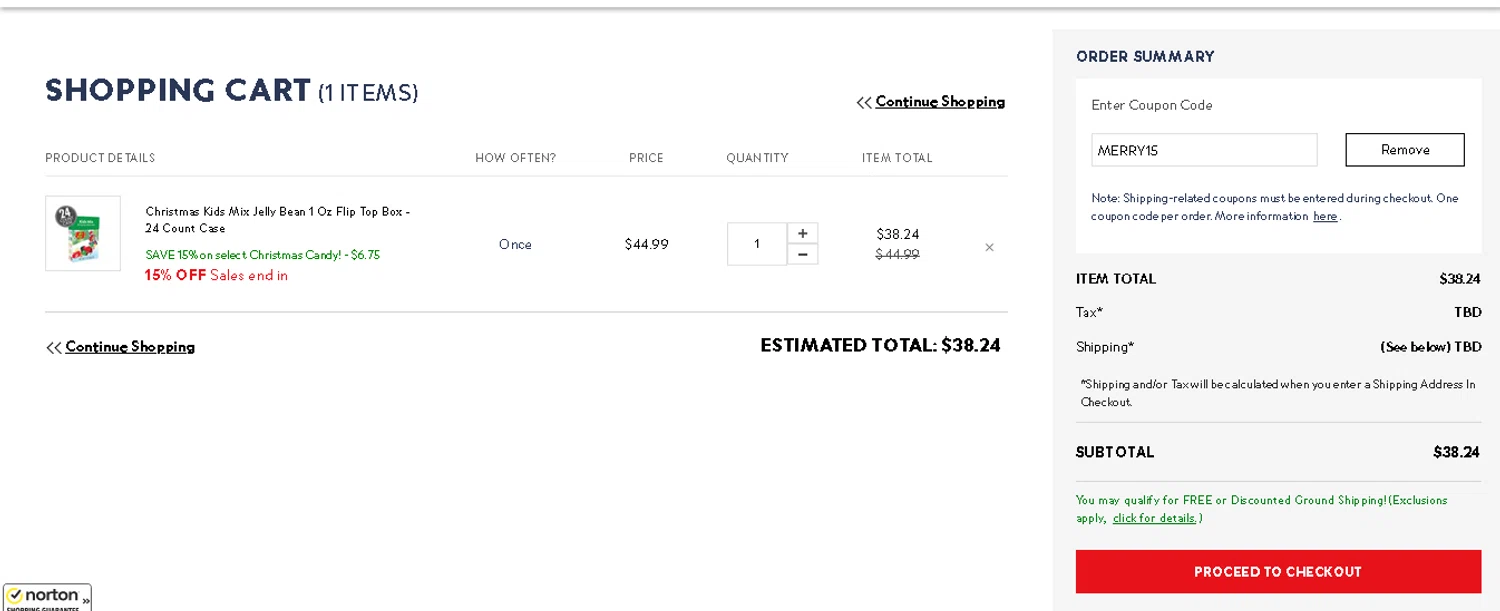
Task: Click the '15% OFF Sales end in' text
Action: (216, 275)
